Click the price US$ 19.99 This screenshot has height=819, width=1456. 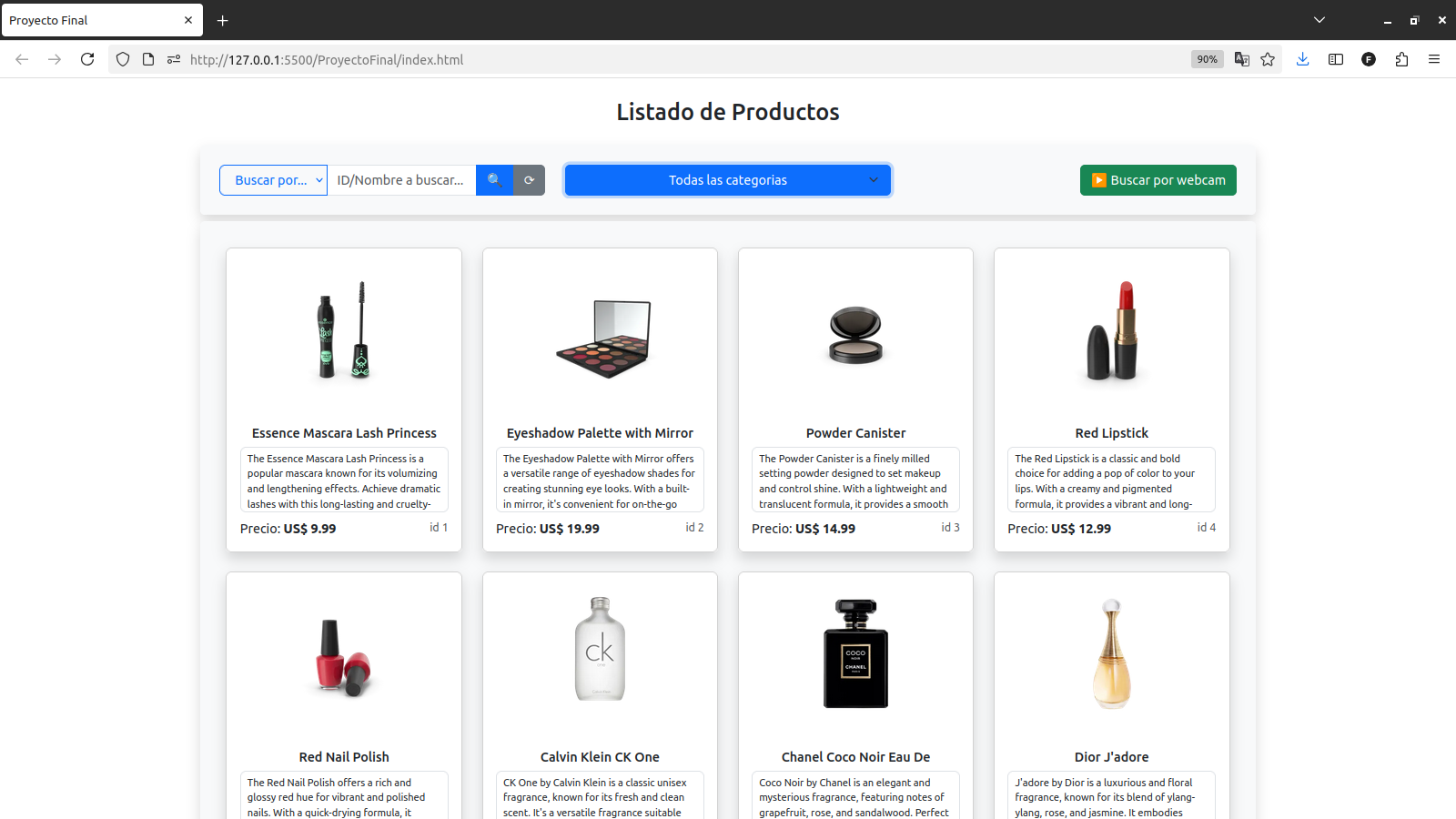tap(570, 529)
